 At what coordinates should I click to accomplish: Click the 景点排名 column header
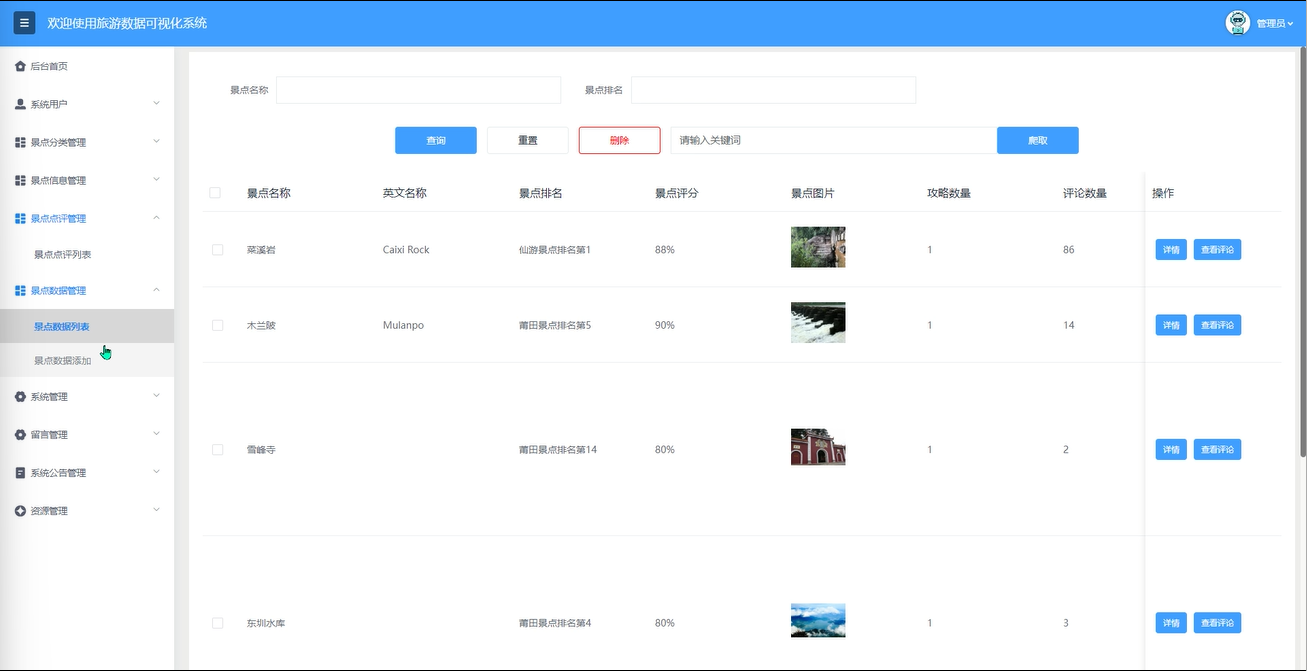[540, 193]
